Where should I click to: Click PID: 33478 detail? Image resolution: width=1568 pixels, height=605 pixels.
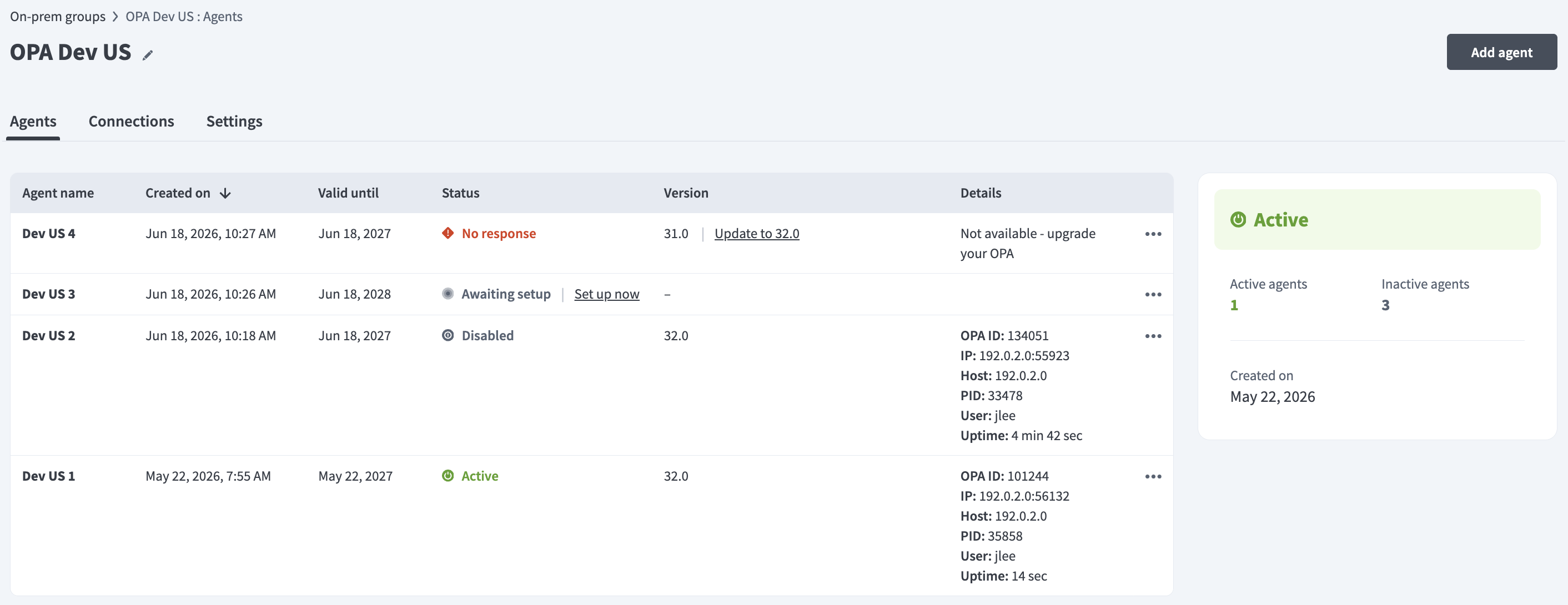click(x=992, y=395)
